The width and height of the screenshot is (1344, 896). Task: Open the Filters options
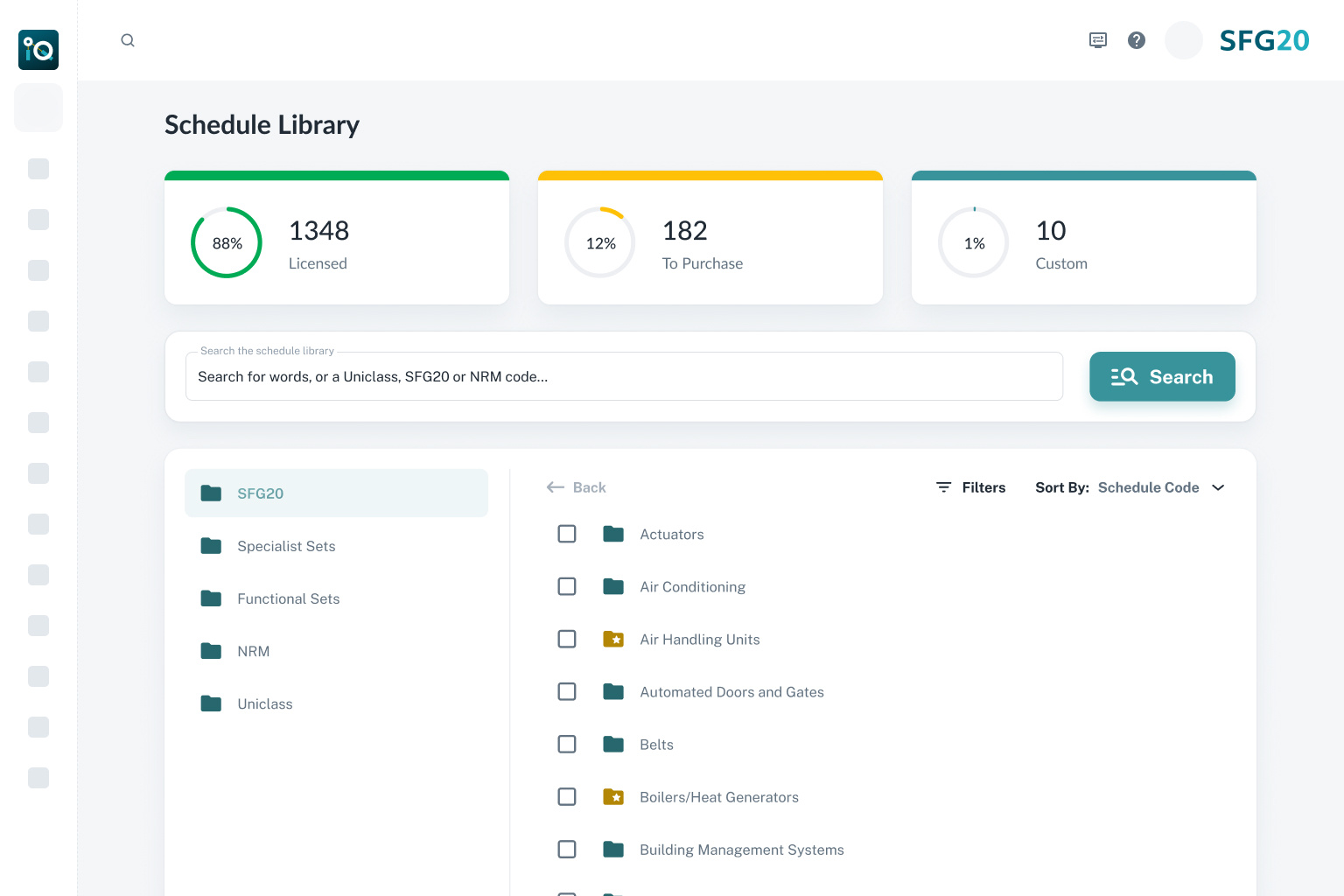click(x=971, y=487)
